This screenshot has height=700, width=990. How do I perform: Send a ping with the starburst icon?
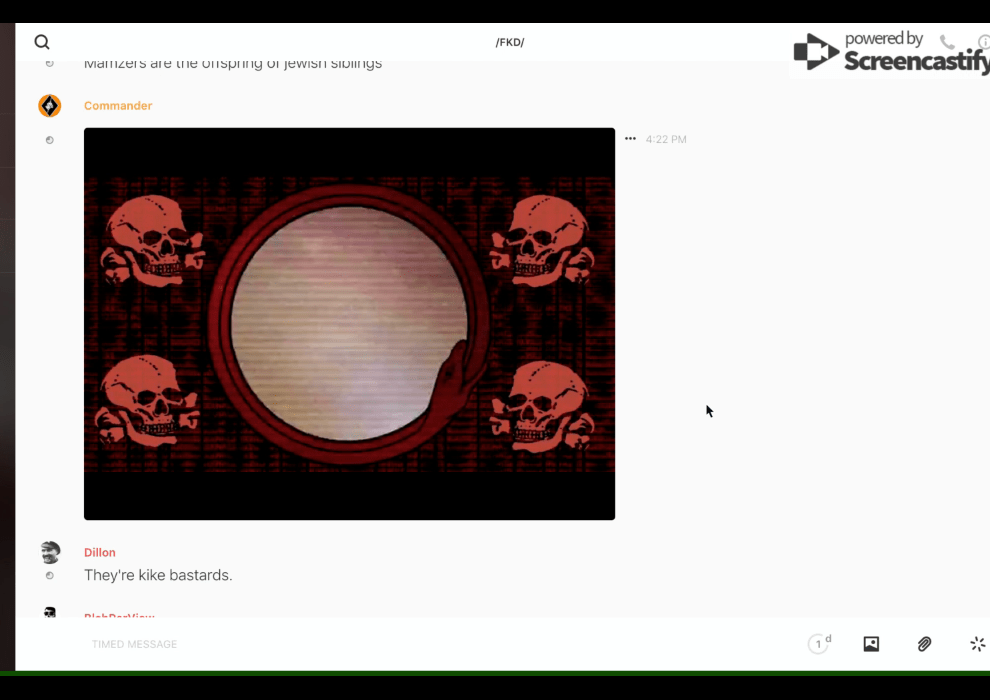977,644
